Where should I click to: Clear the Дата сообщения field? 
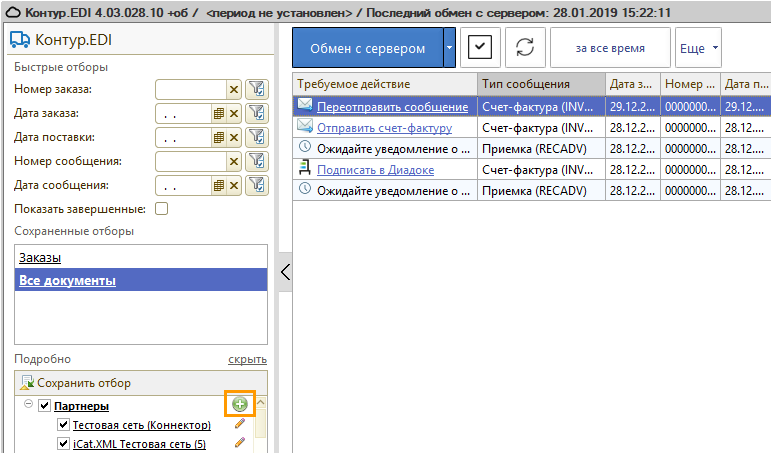click(x=234, y=185)
